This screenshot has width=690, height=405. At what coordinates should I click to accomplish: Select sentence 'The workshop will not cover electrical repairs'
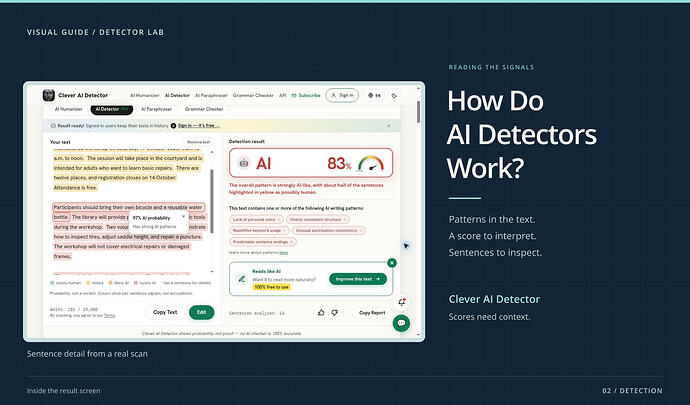(121, 247)
